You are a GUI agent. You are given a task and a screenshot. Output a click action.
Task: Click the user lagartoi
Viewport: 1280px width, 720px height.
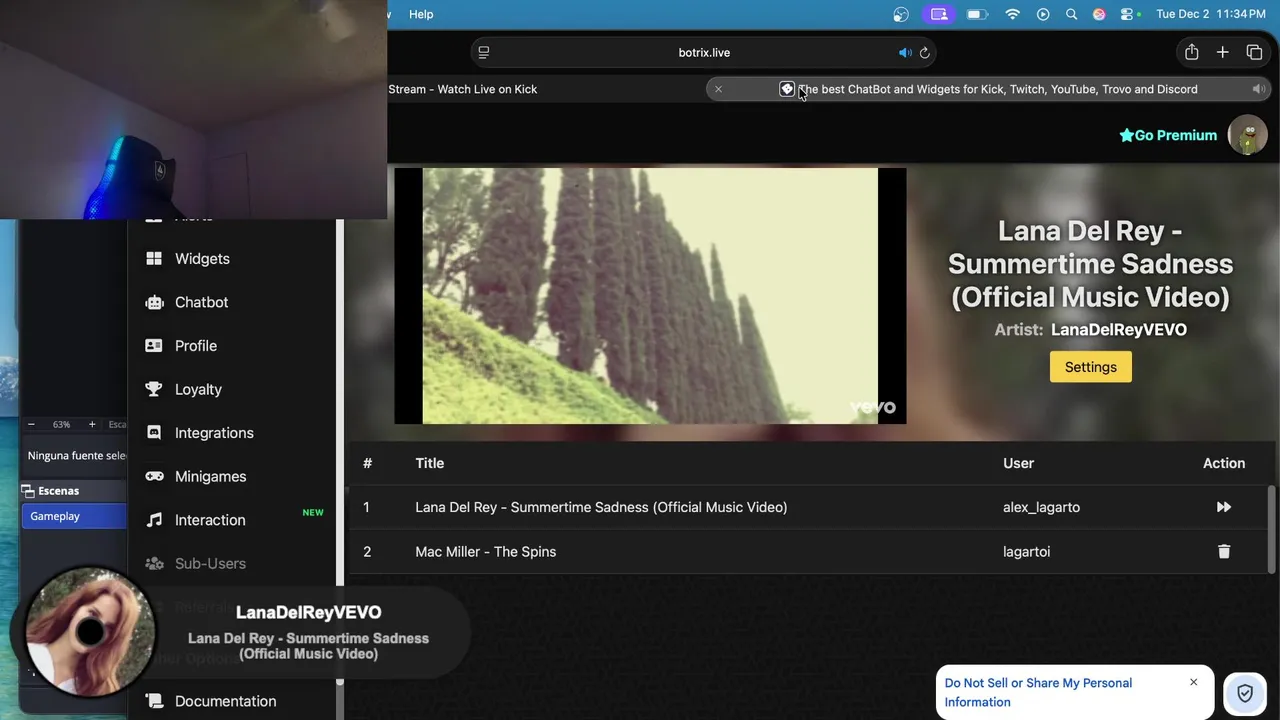click(x=1026, y=551)
